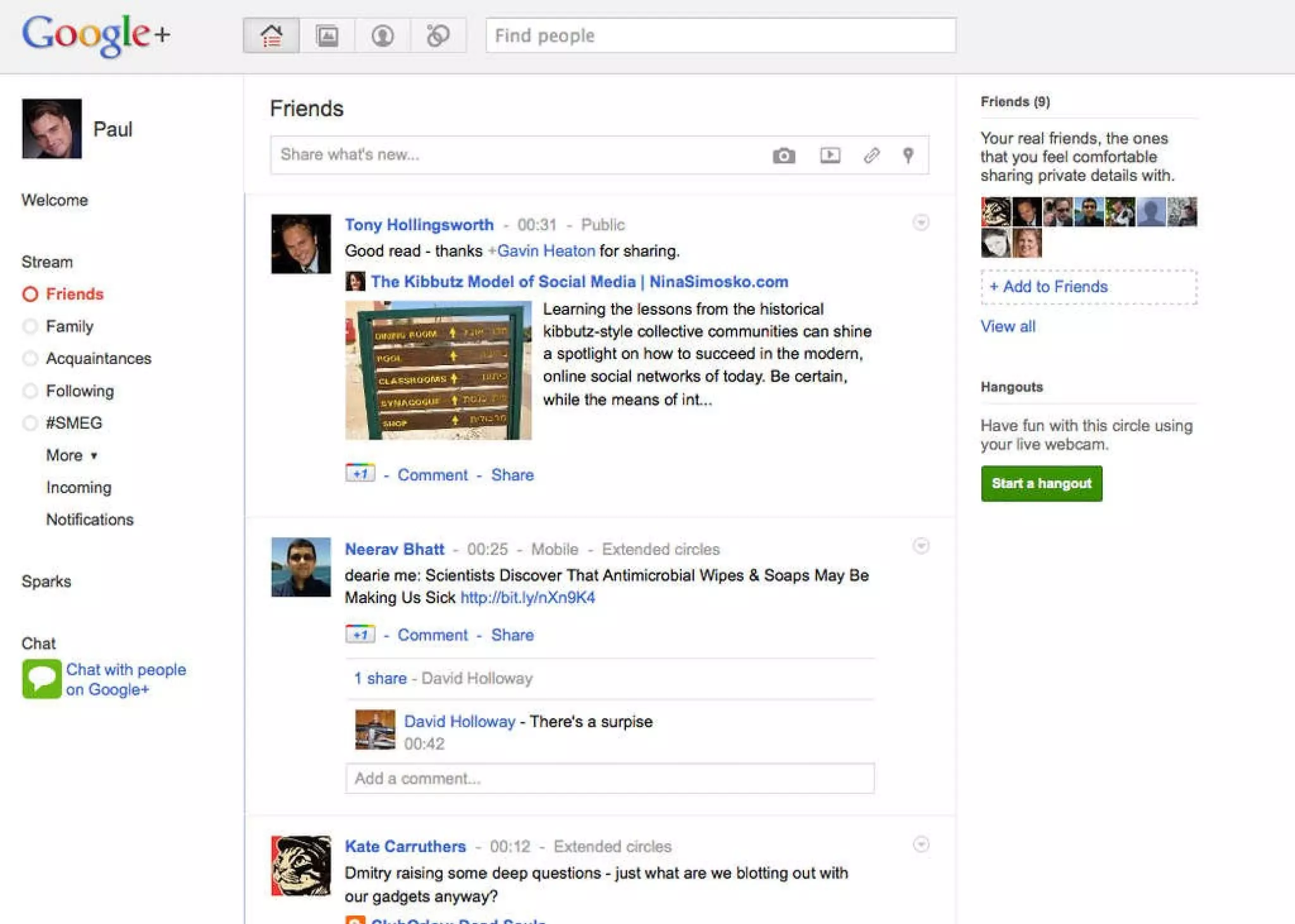Image resolution: width=1295 pixels, height=924 pixels.
Task: Open Welcome in left sidebar
Action: pos(55,200)
